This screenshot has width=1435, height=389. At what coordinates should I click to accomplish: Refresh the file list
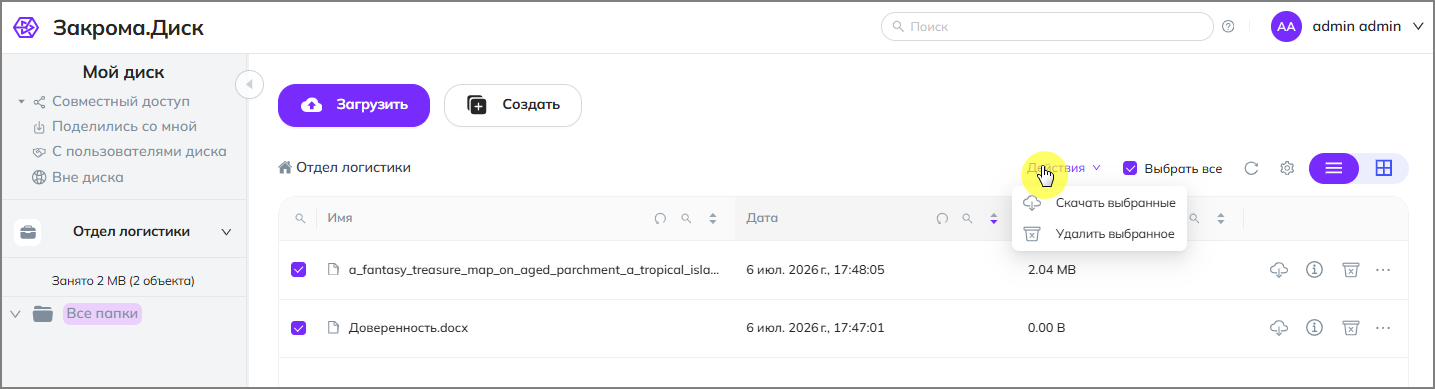[1251, 168]
